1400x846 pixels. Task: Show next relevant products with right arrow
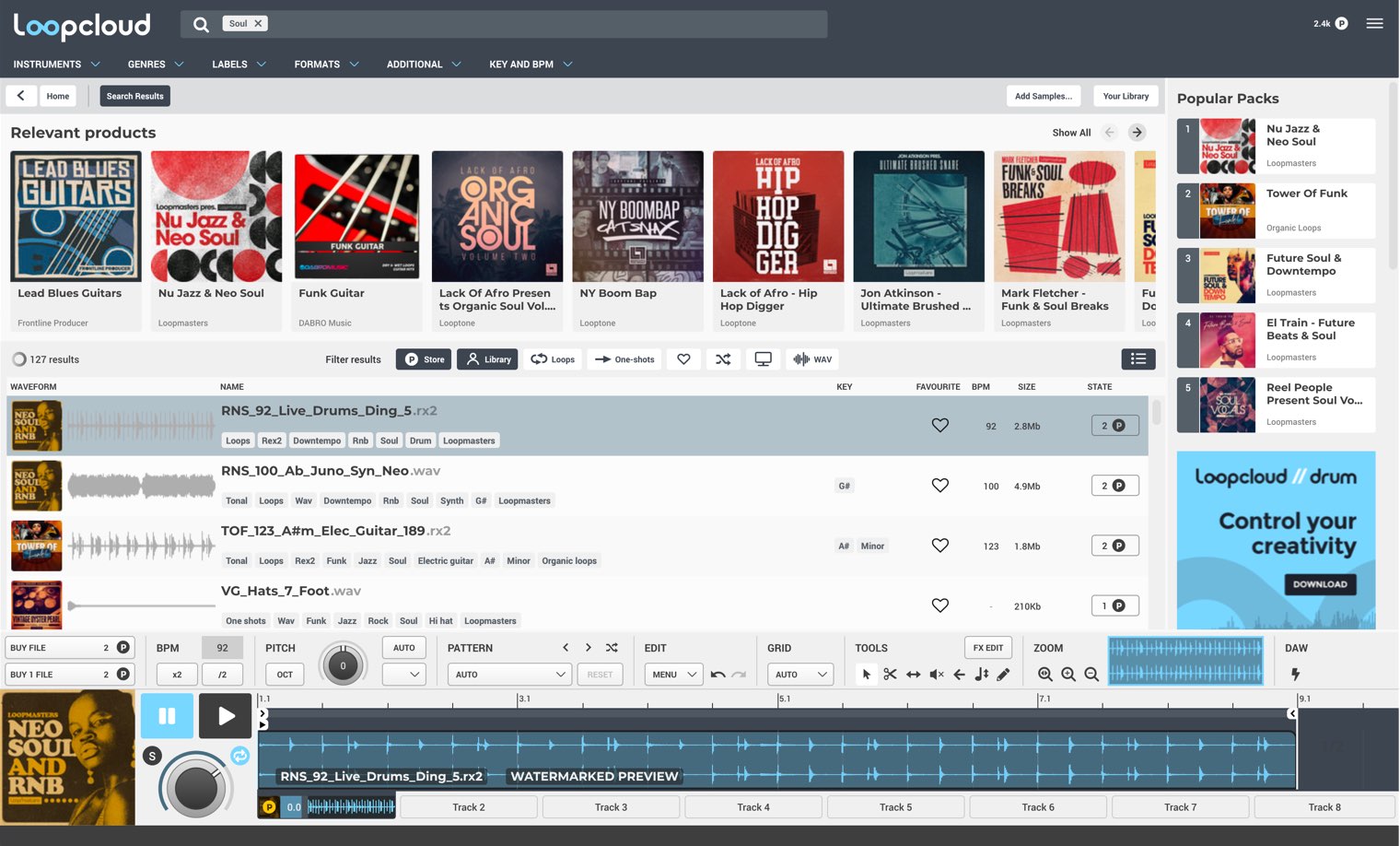1137,133
